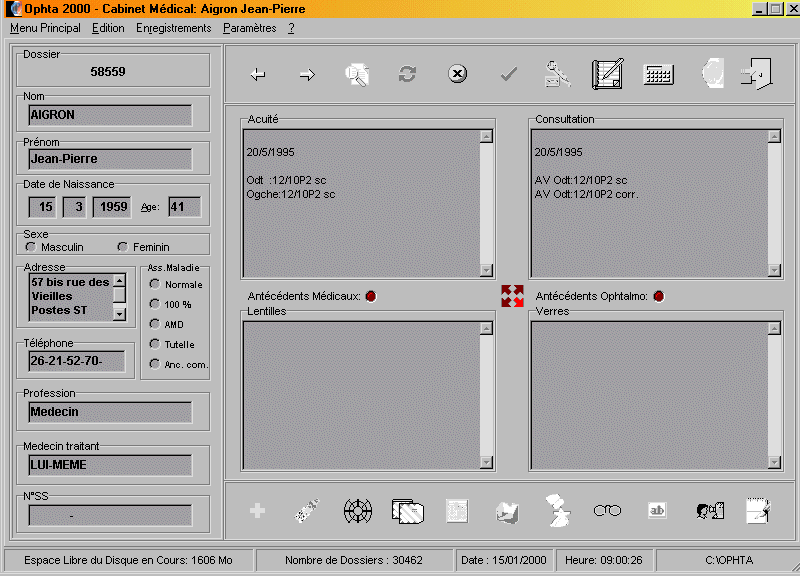Click the red four-arrows expand icon

512,296
